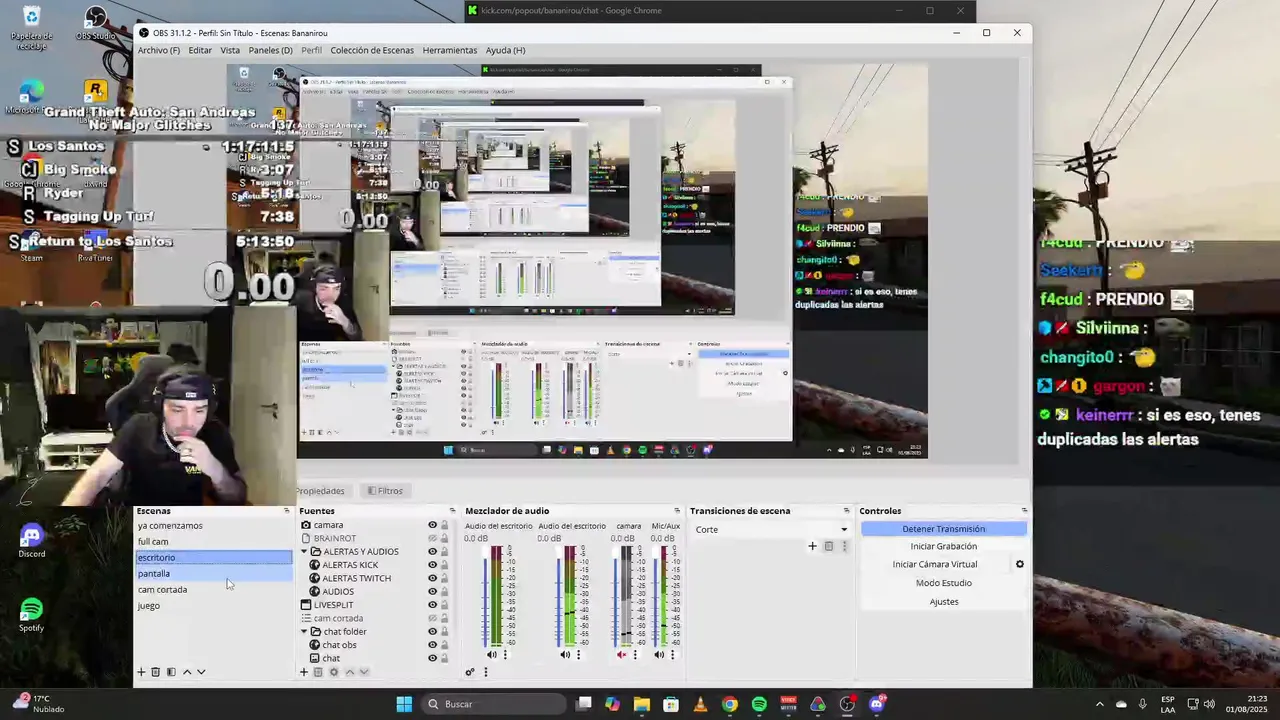Image resolution: width=1280 pixels, height=720 pixels.
Task: Undock the Escenas panel icon
Action: 287,511
